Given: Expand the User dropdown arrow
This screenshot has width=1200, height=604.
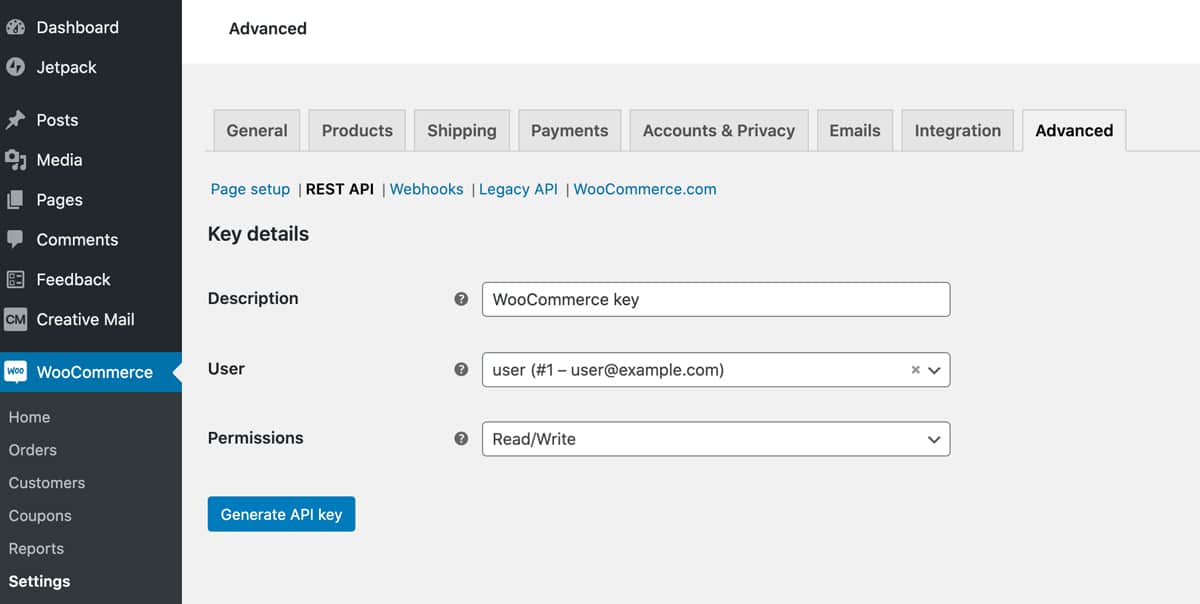Looking at the screenshot, I should point(935,370).
